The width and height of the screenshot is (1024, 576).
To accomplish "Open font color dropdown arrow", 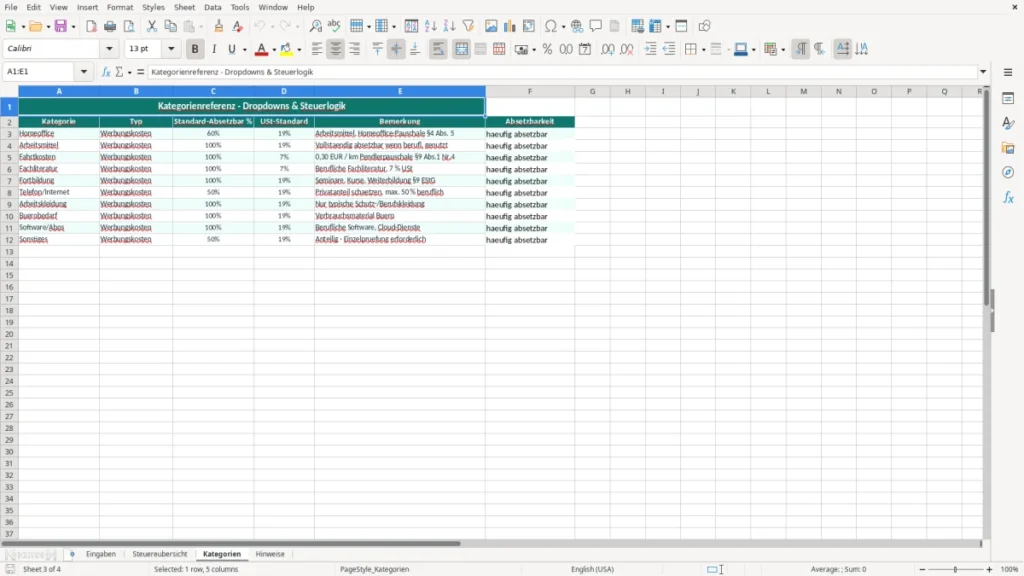I will click(x=274, y=50).
